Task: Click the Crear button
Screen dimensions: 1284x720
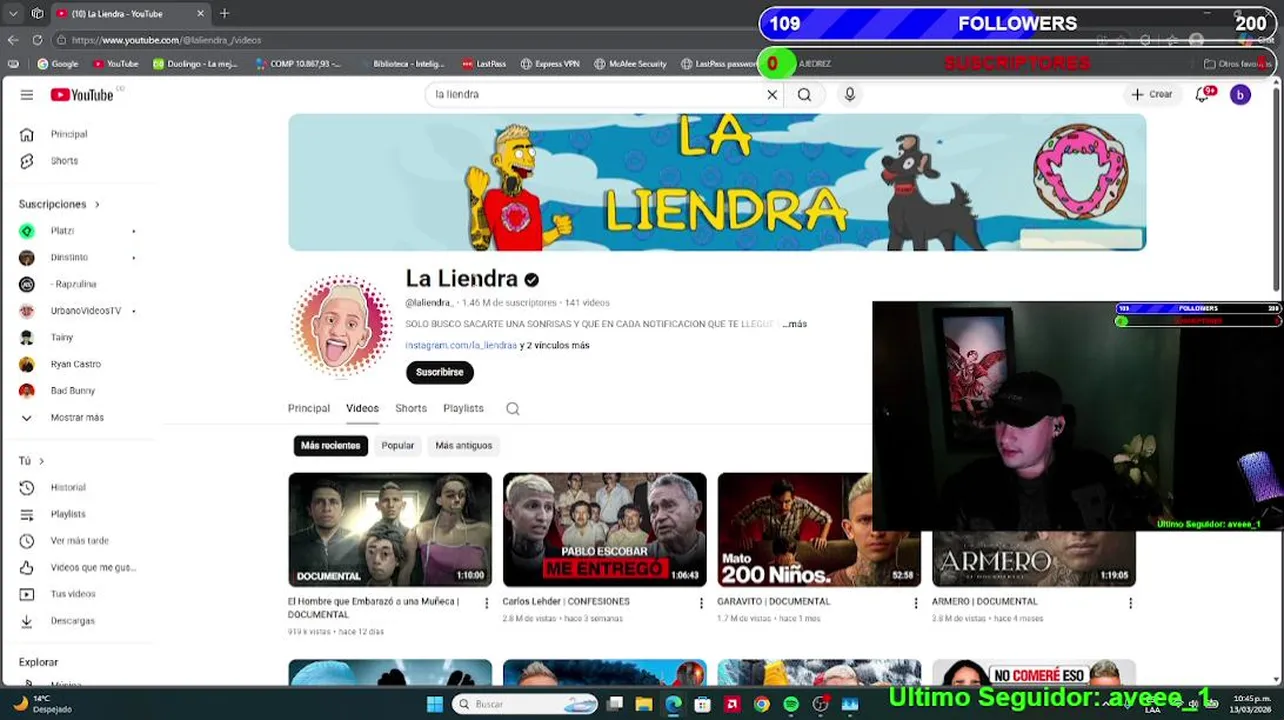Action: point(1152,95)
